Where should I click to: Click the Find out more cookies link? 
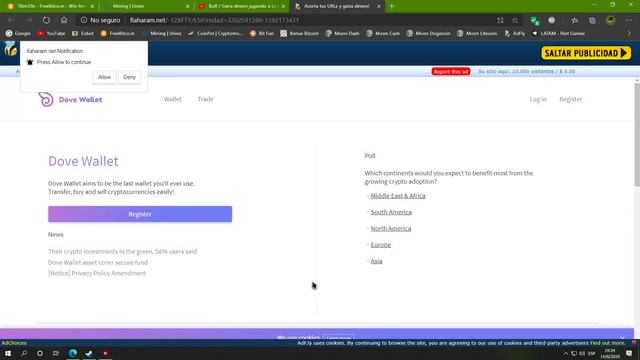click(x=607, y=343)
